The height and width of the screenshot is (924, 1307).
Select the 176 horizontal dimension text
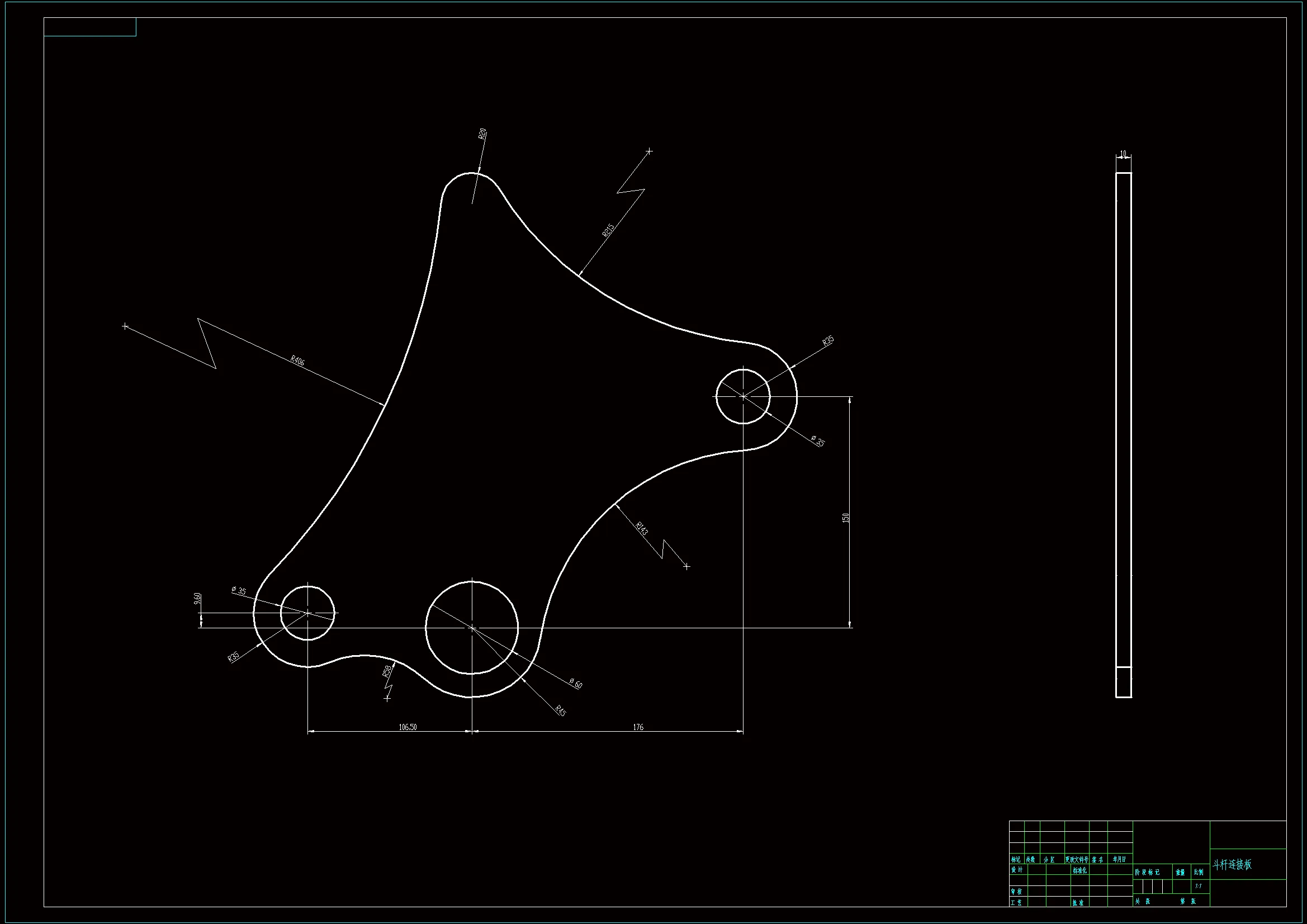[x=638, y=727]
